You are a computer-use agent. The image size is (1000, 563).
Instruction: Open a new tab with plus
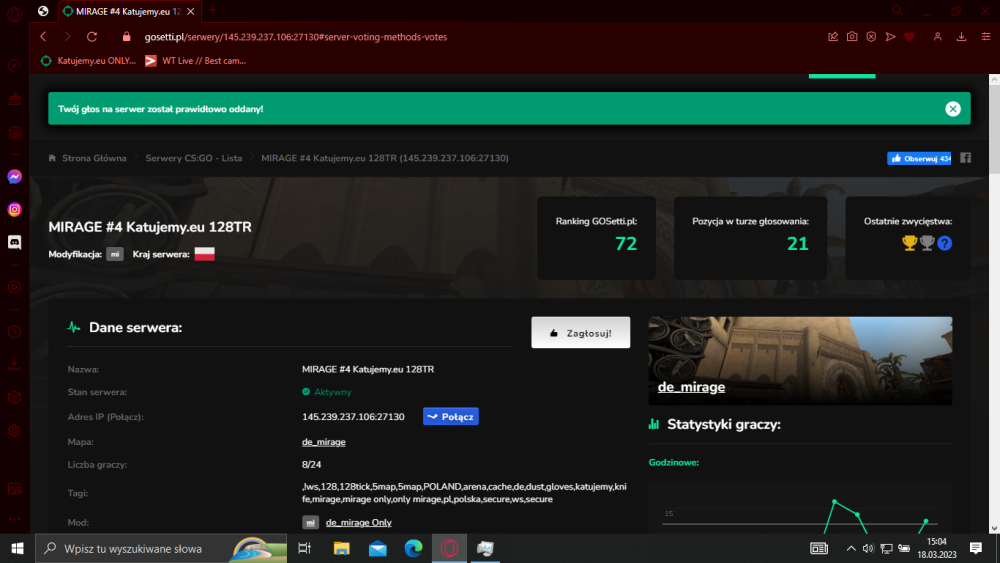[x=213, y=11]
